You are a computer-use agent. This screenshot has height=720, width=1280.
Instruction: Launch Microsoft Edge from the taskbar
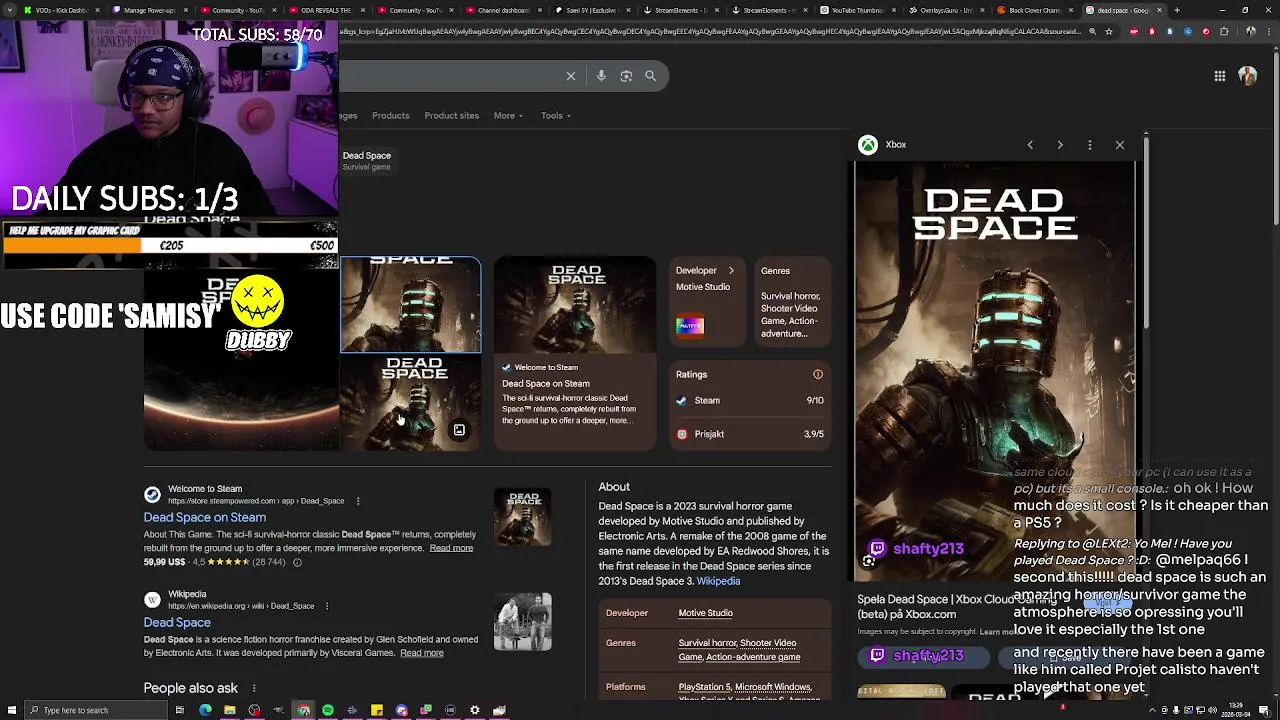click(205, 710)
